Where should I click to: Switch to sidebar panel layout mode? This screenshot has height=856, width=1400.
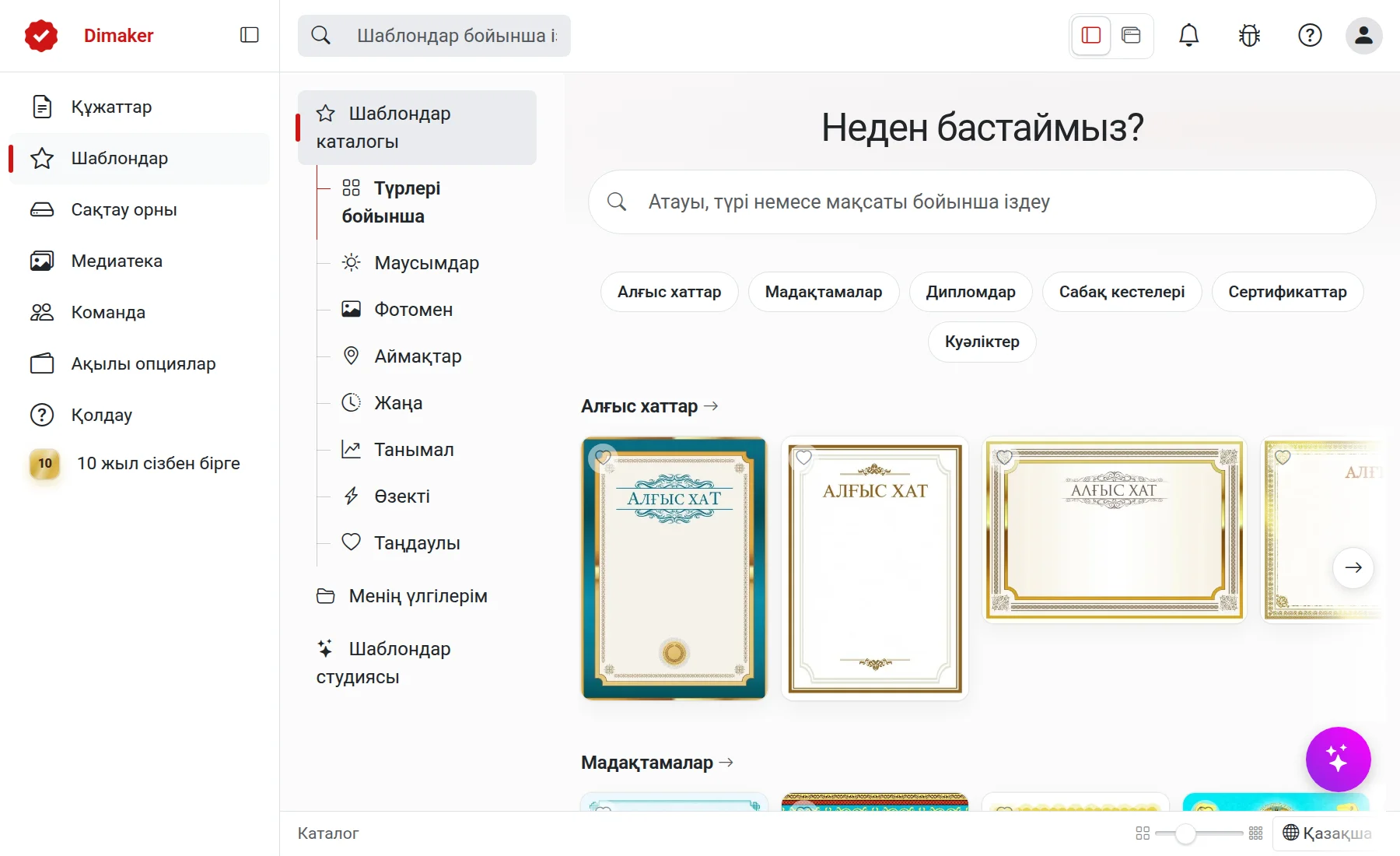click(1091, 35)
